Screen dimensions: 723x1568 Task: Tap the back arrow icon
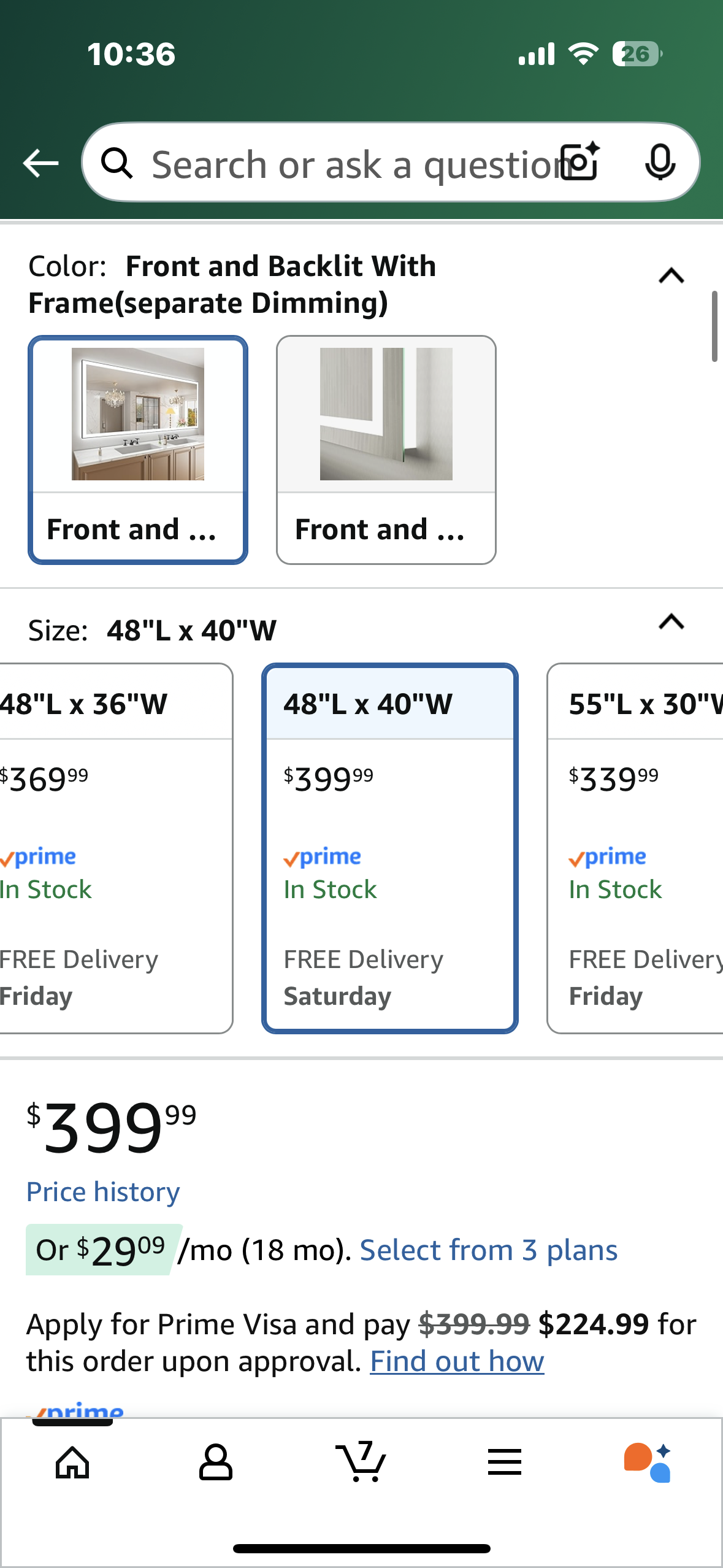[x=40, y=163]
